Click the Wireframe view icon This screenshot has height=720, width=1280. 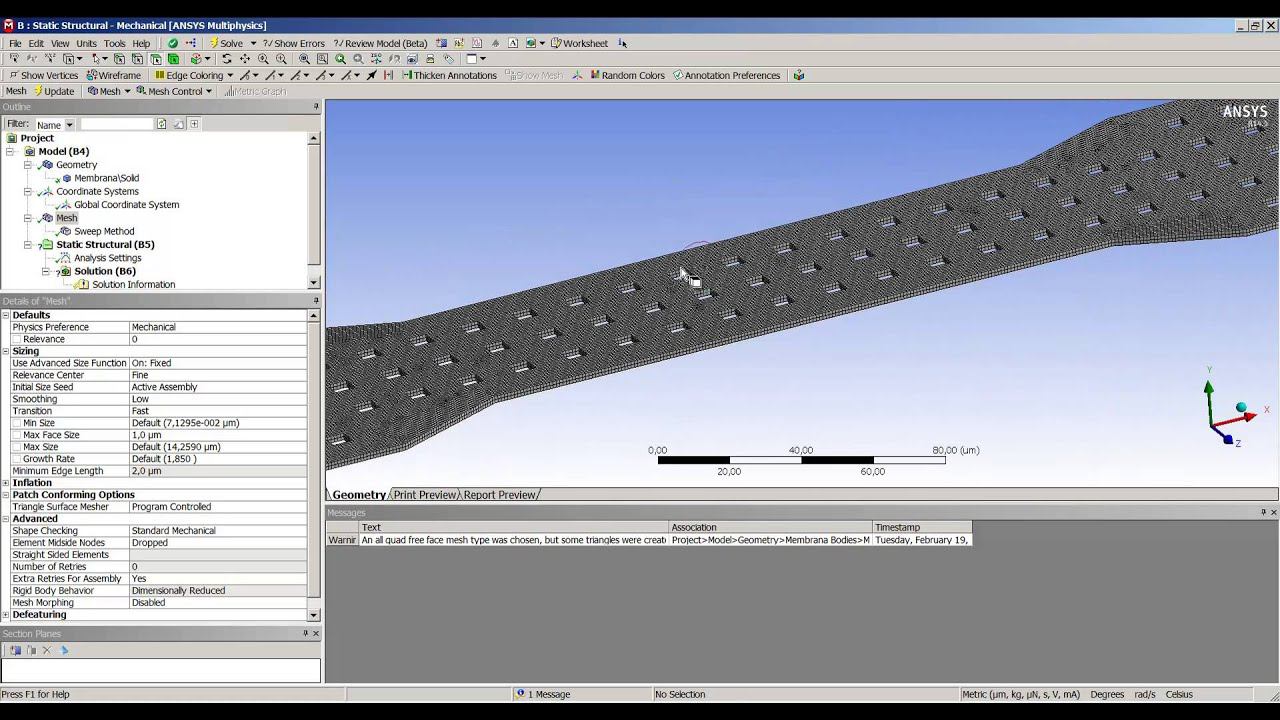pyautogui.click(x=91, y=75)
